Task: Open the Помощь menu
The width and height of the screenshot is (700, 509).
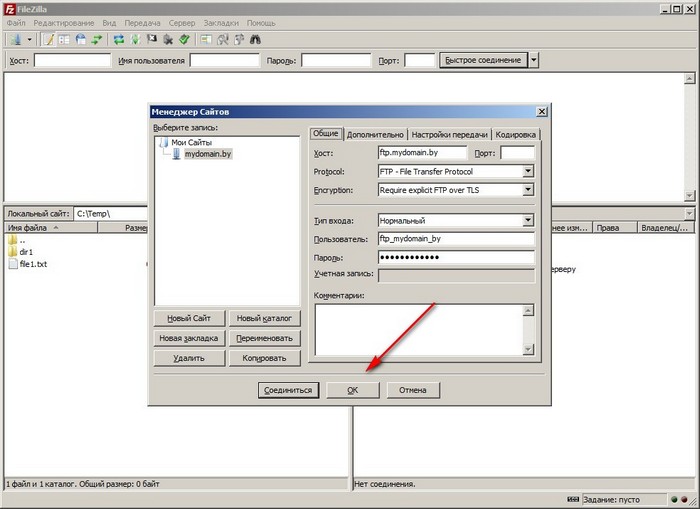Action: point(261,23)
